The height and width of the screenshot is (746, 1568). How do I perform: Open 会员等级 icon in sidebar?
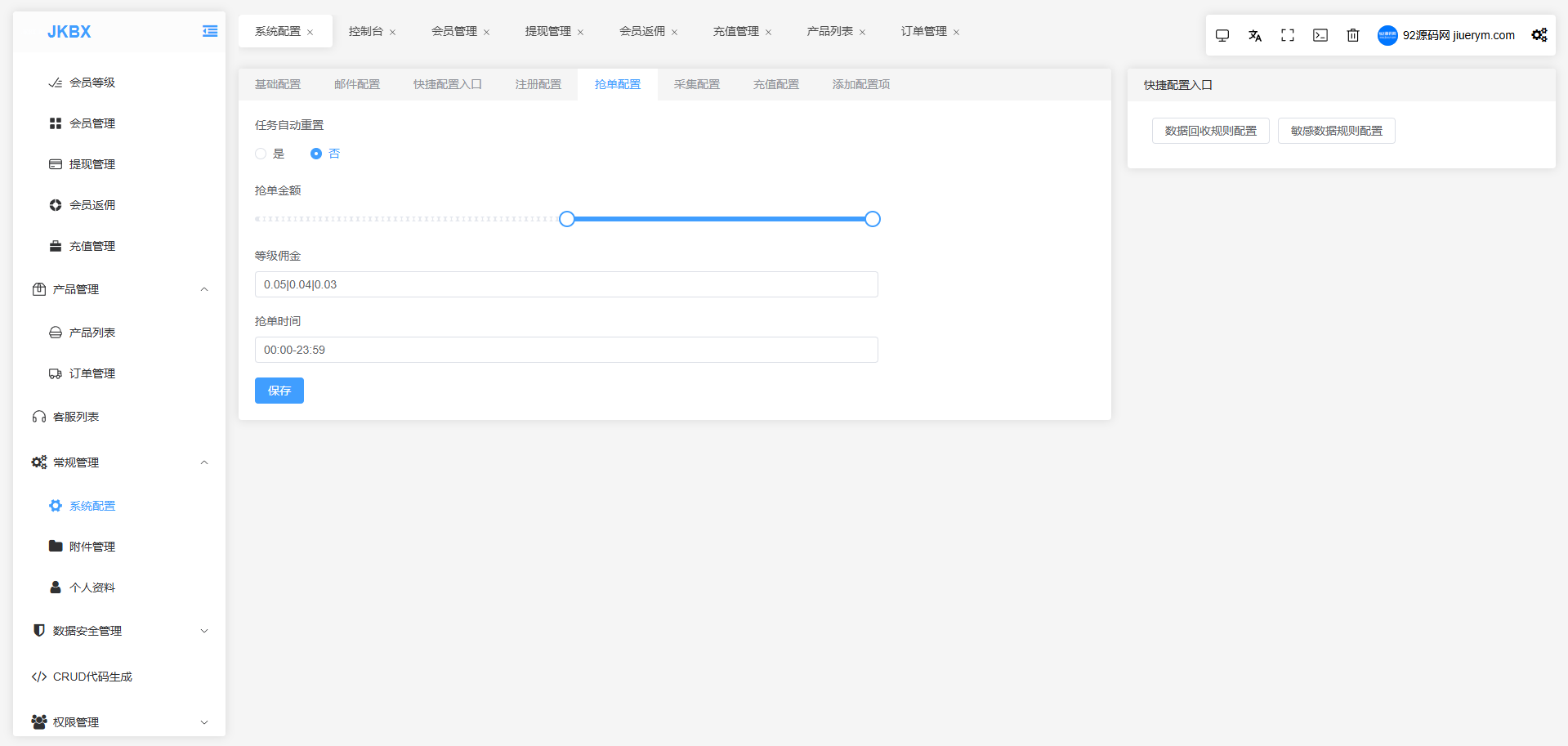(x=56, y=83)
